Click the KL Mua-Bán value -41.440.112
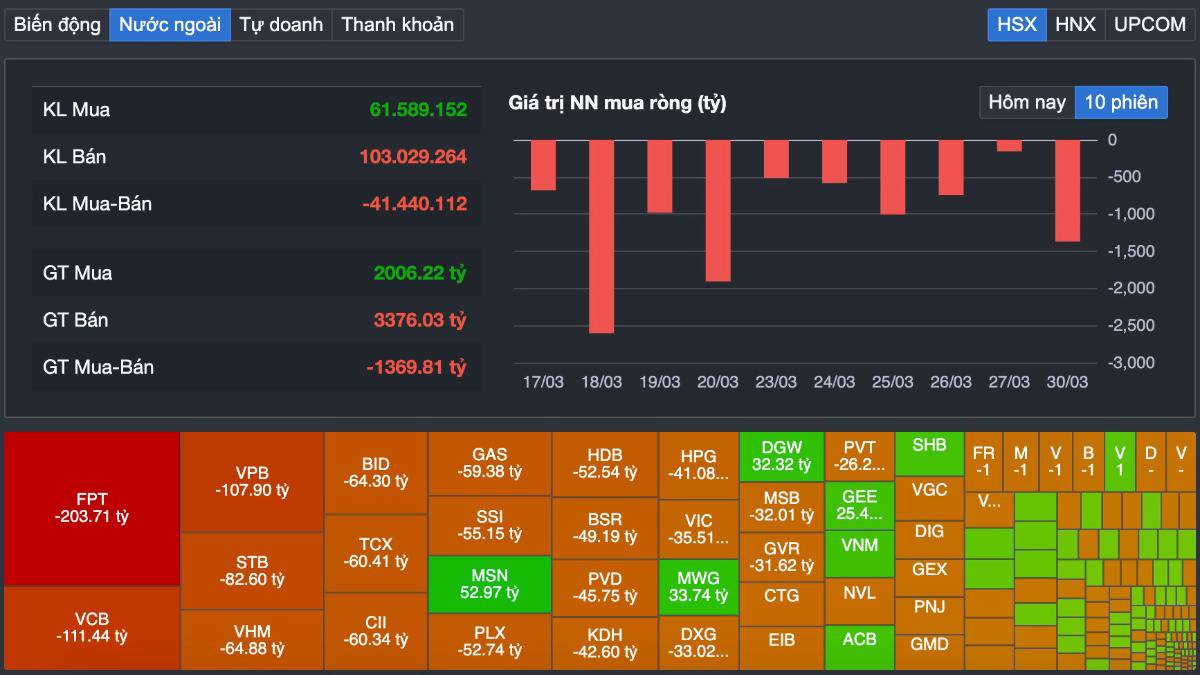Image resolution: width=1200 pixels, height=675 pixels. tap(414, 204)
